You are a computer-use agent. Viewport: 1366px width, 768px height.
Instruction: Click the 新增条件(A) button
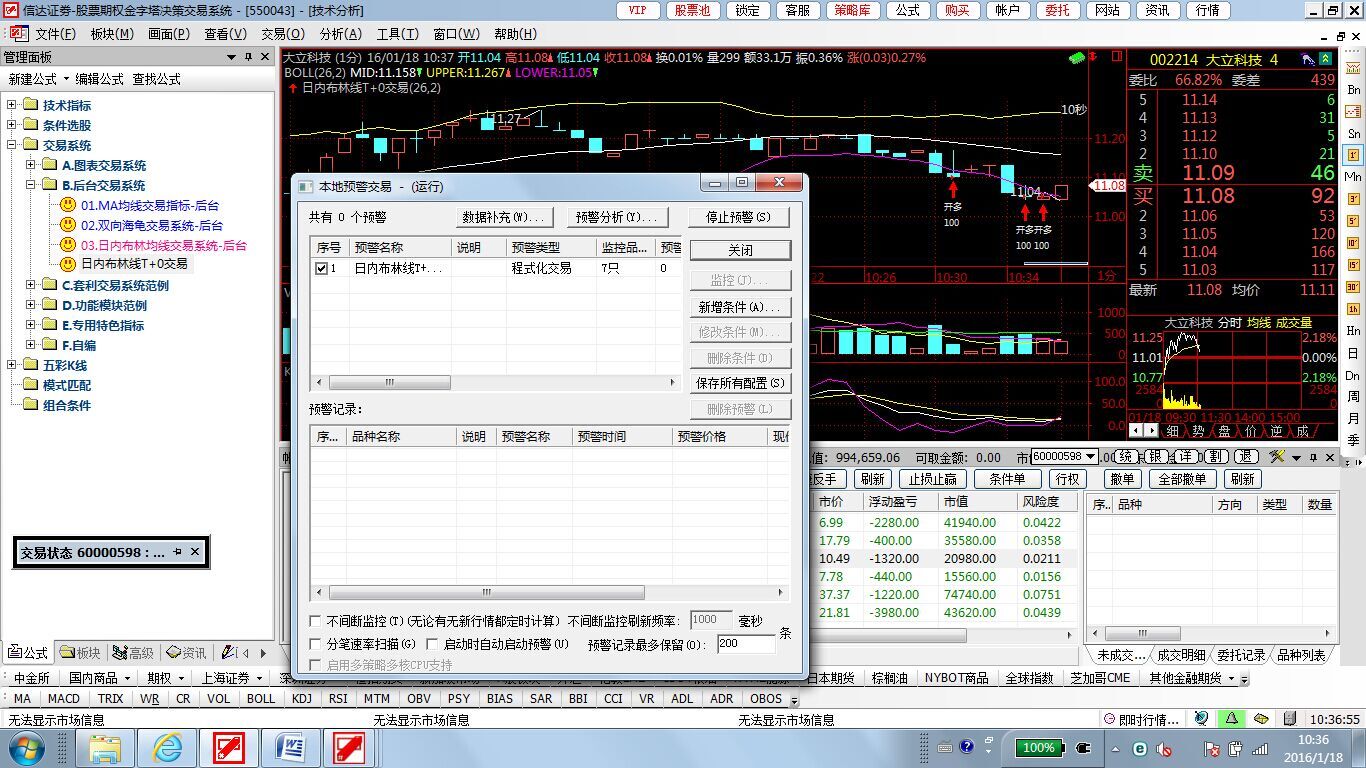click(x=739, y=307)
